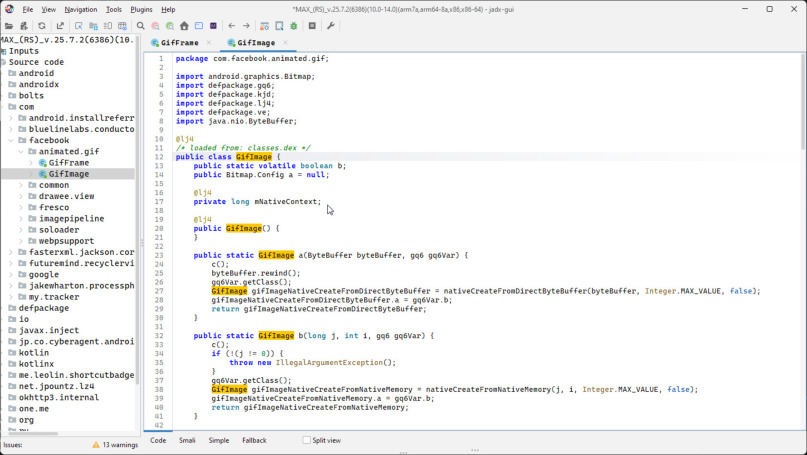Click the text search magnifier icon

click(x=141, y=26)
